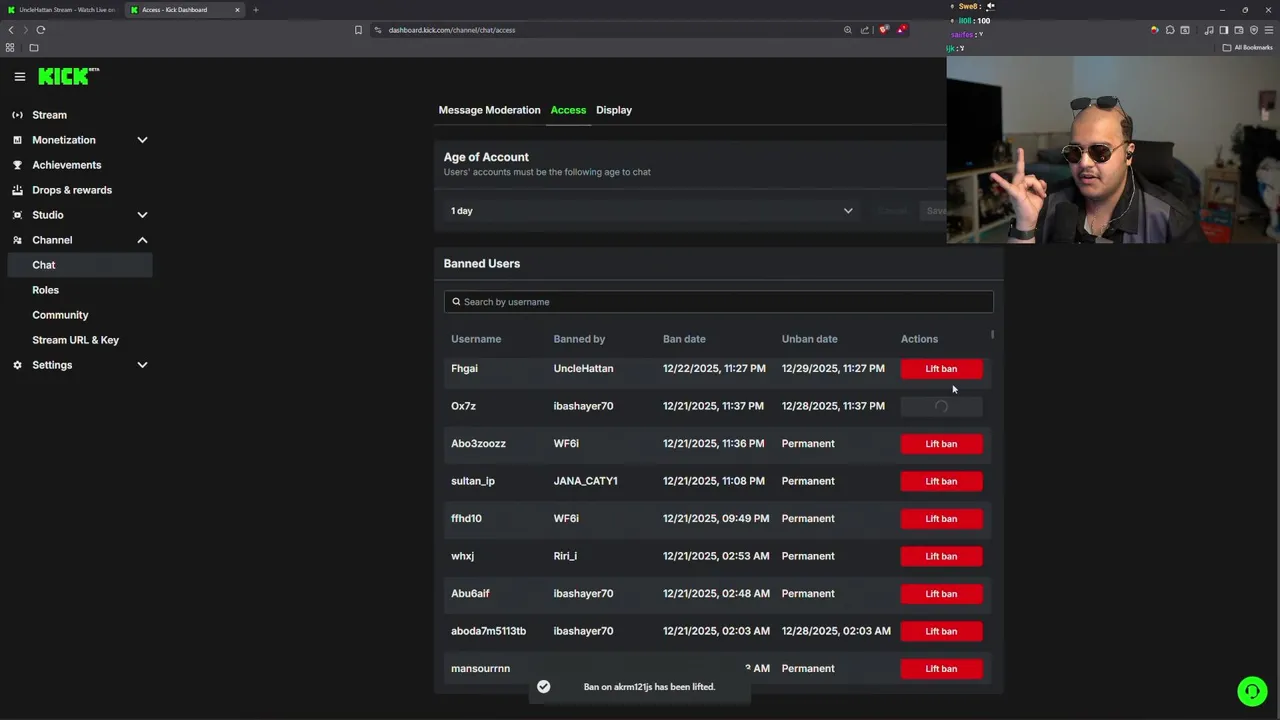Open the Brave Shields lion icon
Image resolution: width=1280 pixels, height=720 pixels.
tap(884, 30)
